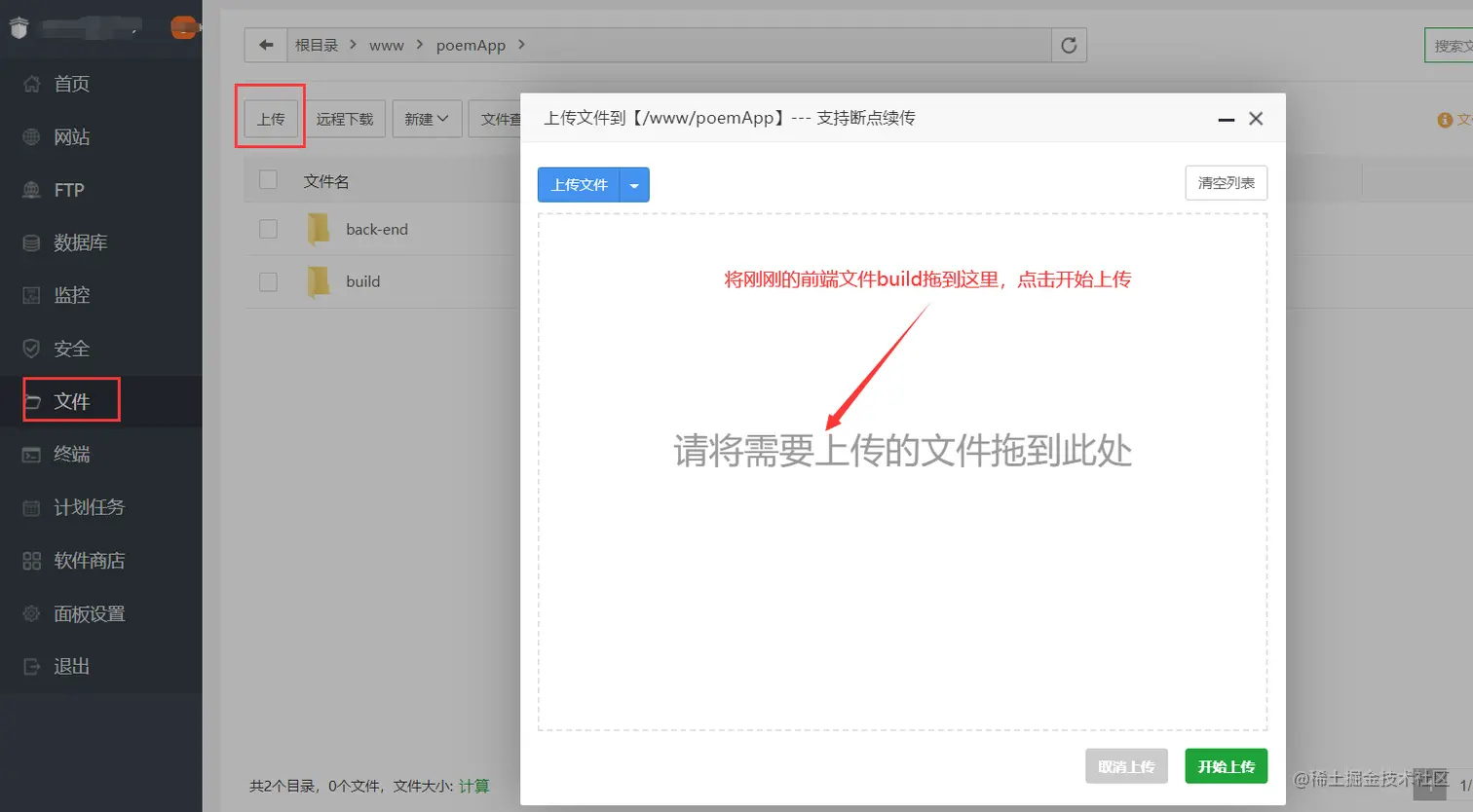Click the back arrow in the path bar
This screenshot has width=1473, height=812.
pos(265,45)
